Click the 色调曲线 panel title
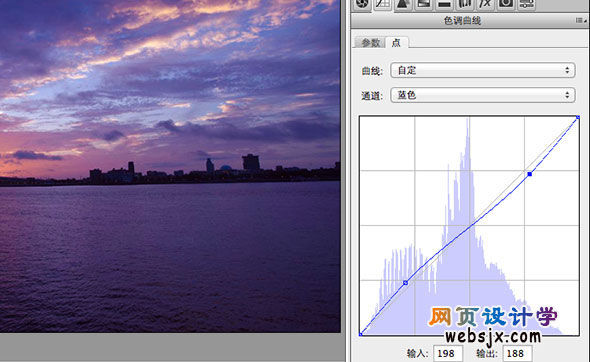 coord(462,21)
